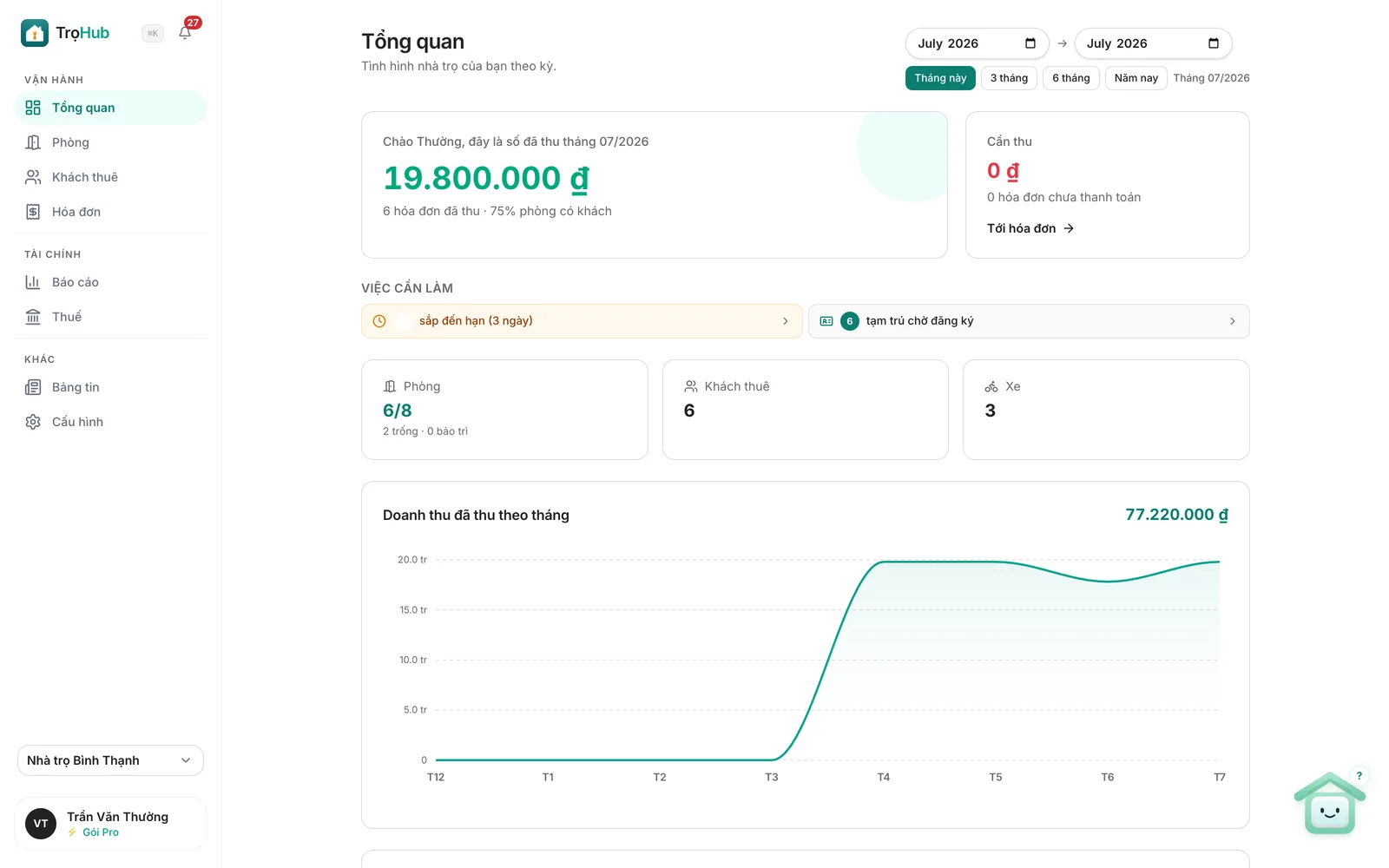The image size is (1389, 868).
Task: Open the Phòng 6/8 stat card
Action: pyautogui.click(x=504, y=410)
